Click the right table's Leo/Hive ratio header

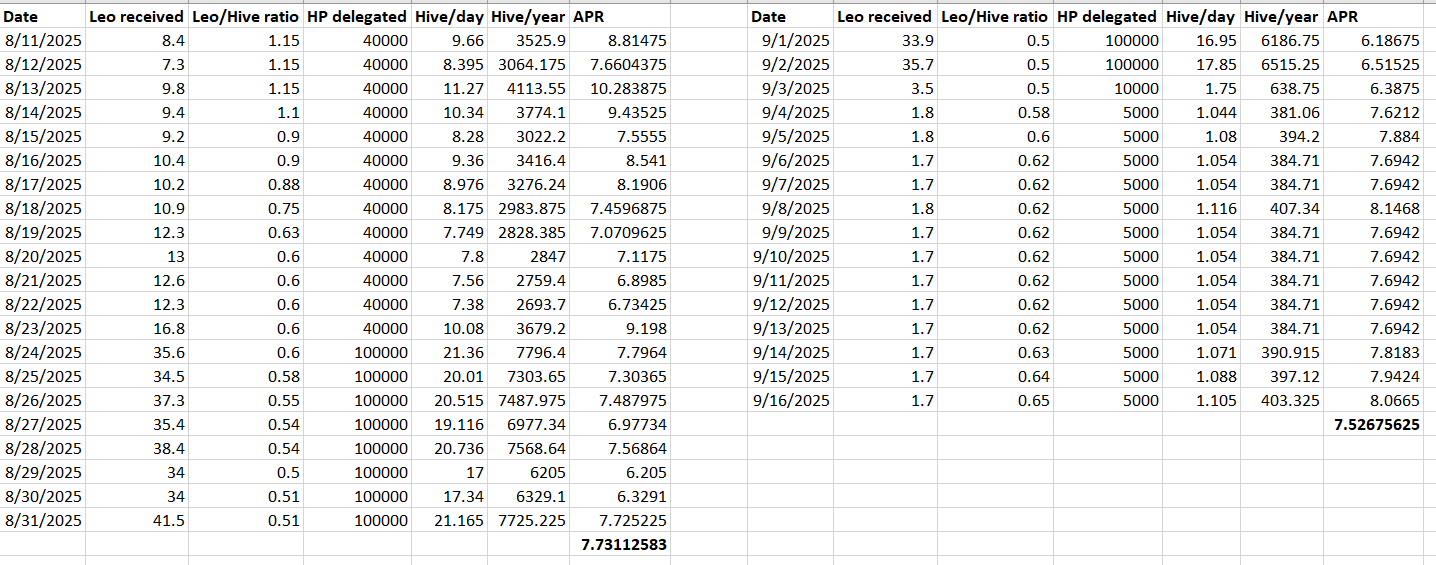[994, 16]
